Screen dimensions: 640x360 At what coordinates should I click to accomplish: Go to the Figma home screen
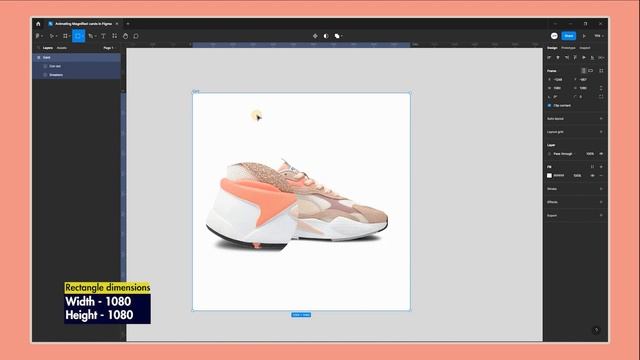pyautogui.click(x=38, y=24)
